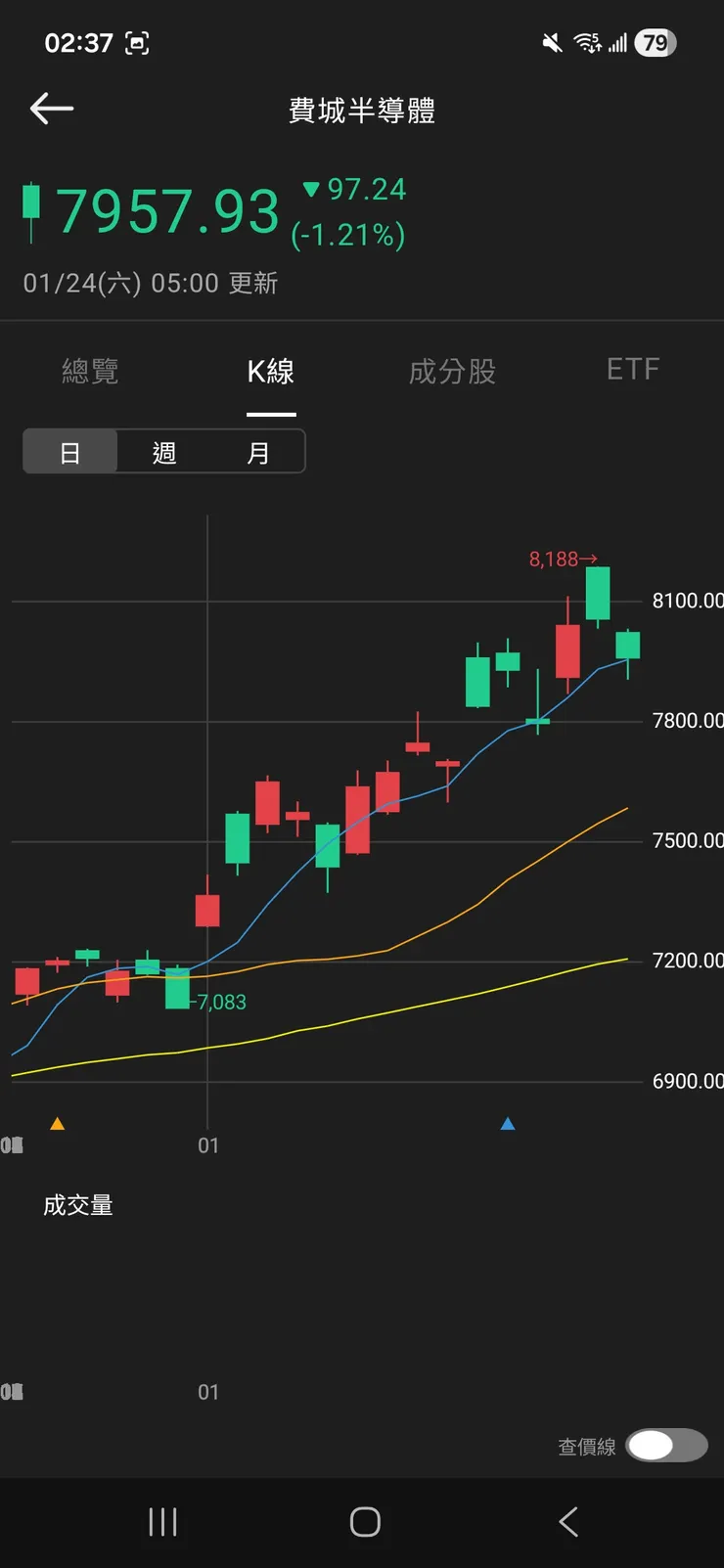The width and height of the screenshot is (724, 1568).
Task: Tap the back arrow icon
Action: pyautogui.click(x=52, y=109)
